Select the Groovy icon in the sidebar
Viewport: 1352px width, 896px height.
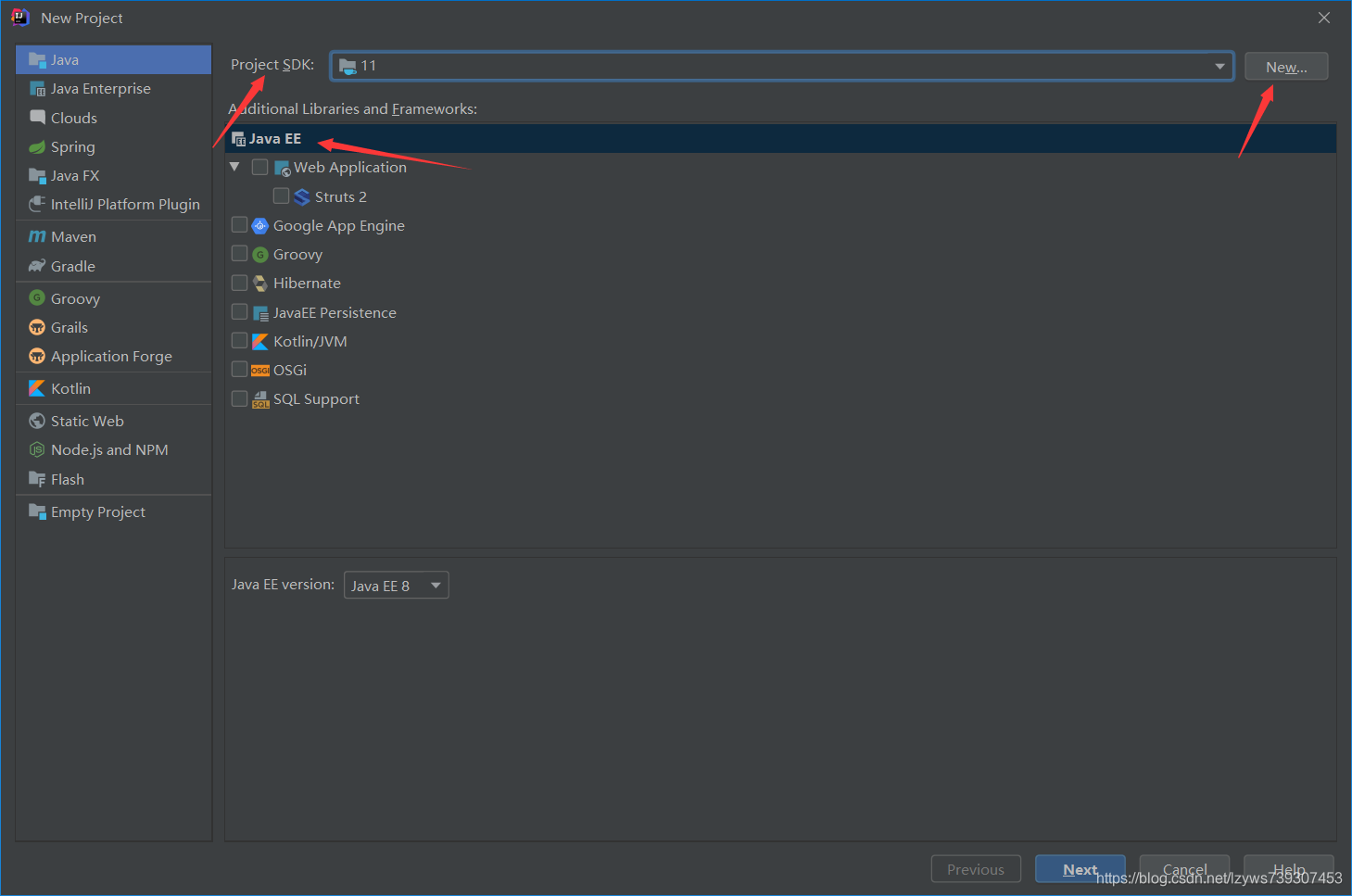click(37, 298)
